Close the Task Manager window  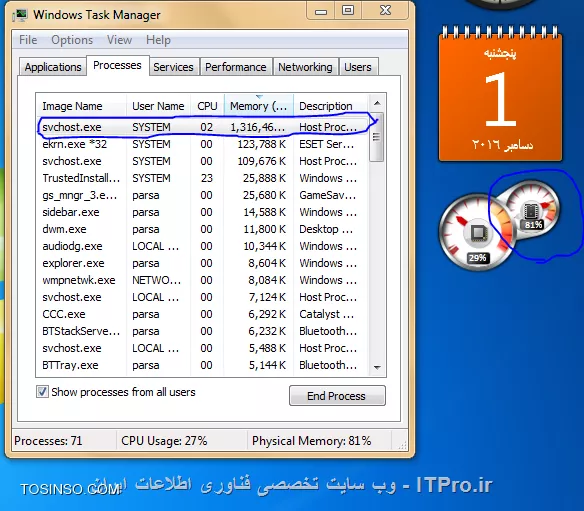click(385, 10)
